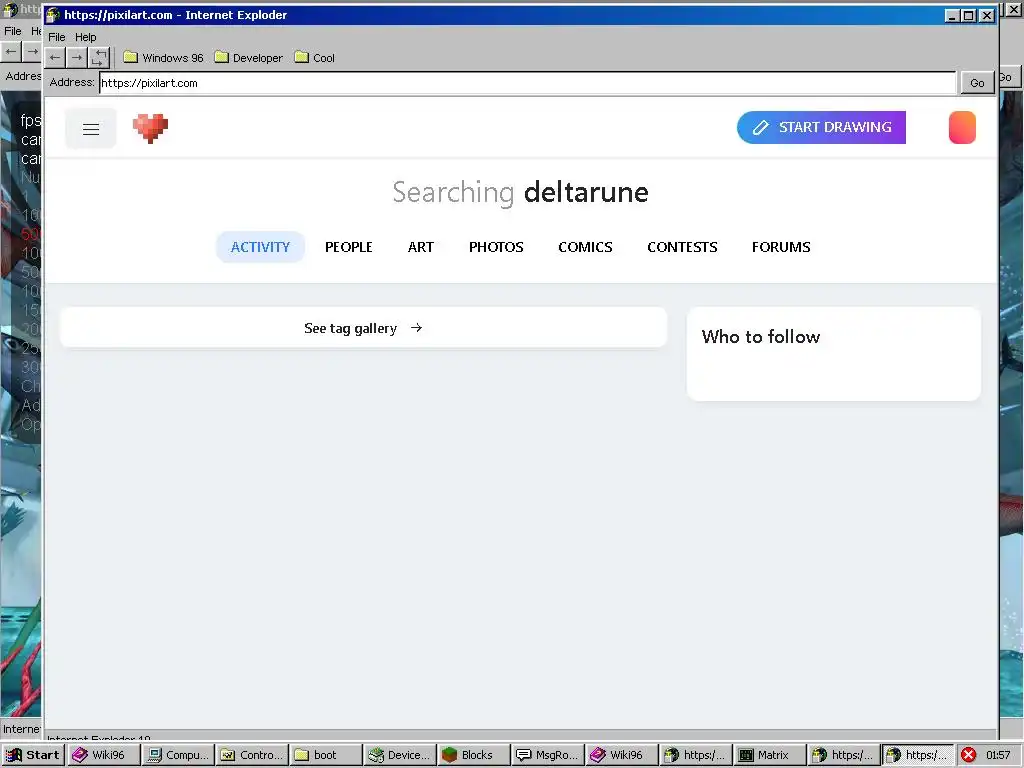Click the taskbar clock showing 01:57
Viewport: 1024px width, 768px height.
tap(999, 755)
